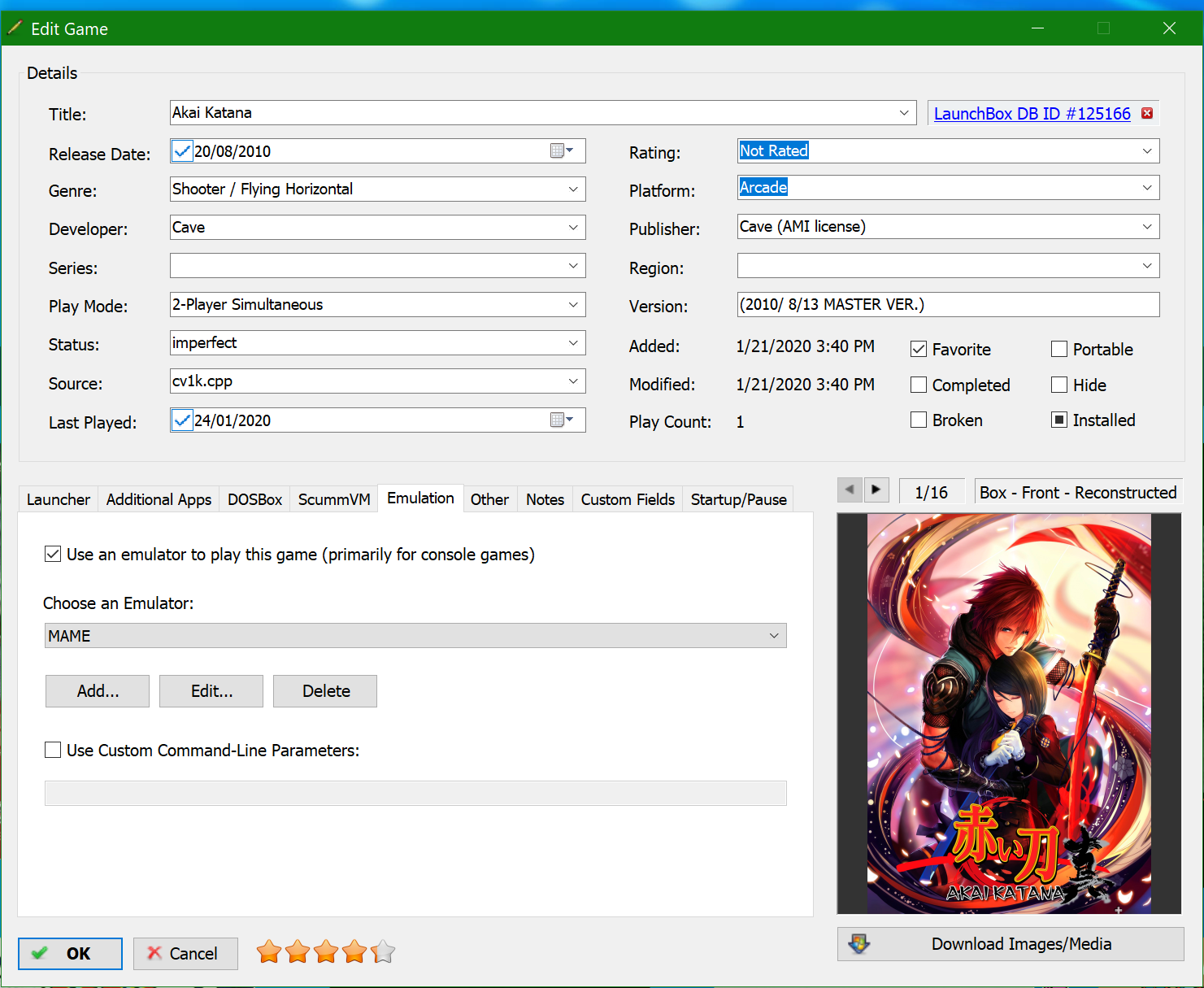This screenshot has width=1204, height=988.
Task: Open the Notes tab
Action: tap(545, 499)
